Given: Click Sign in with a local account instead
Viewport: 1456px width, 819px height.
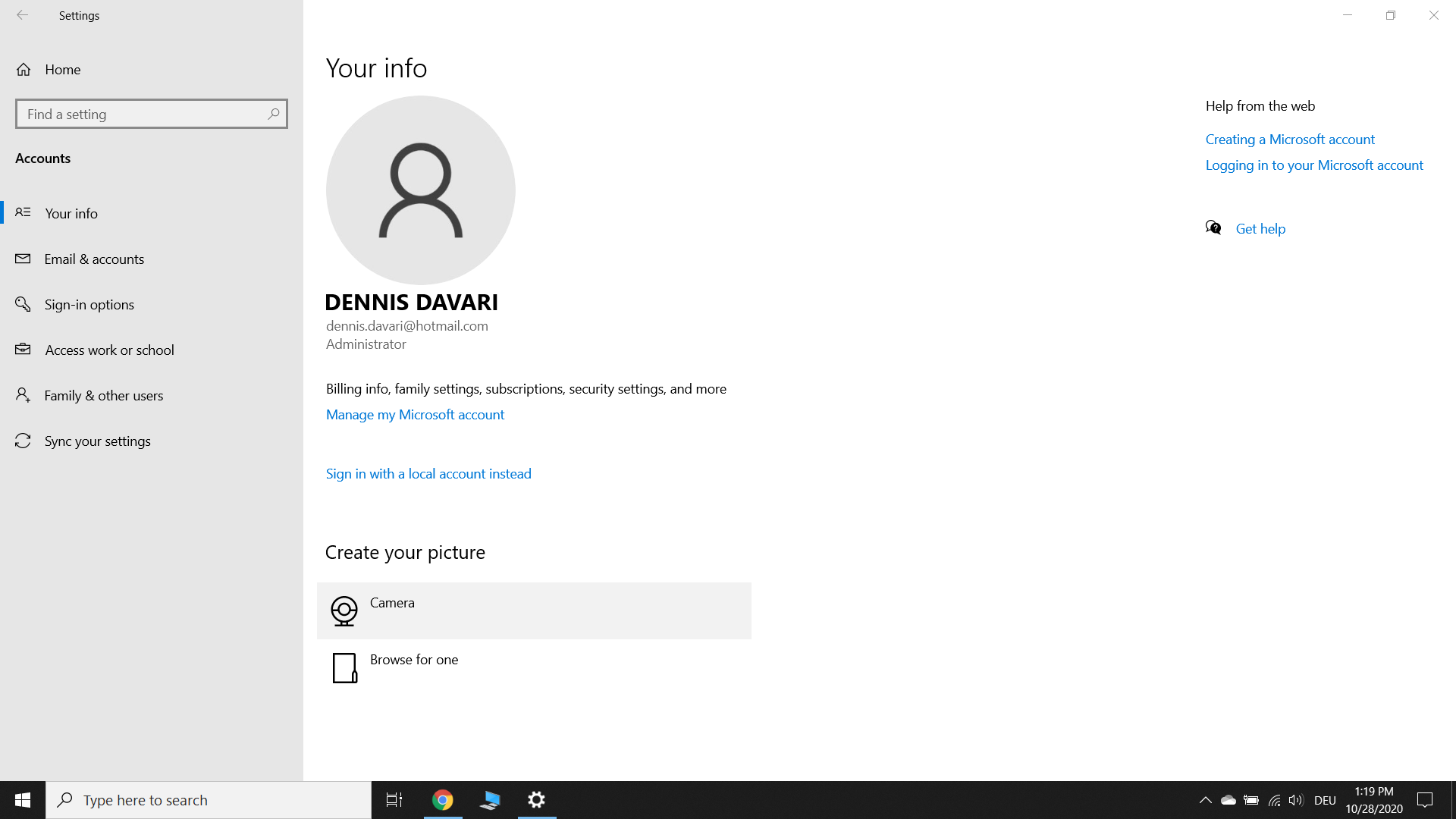Looking at the screenshot, I should (x=428, y=474).
